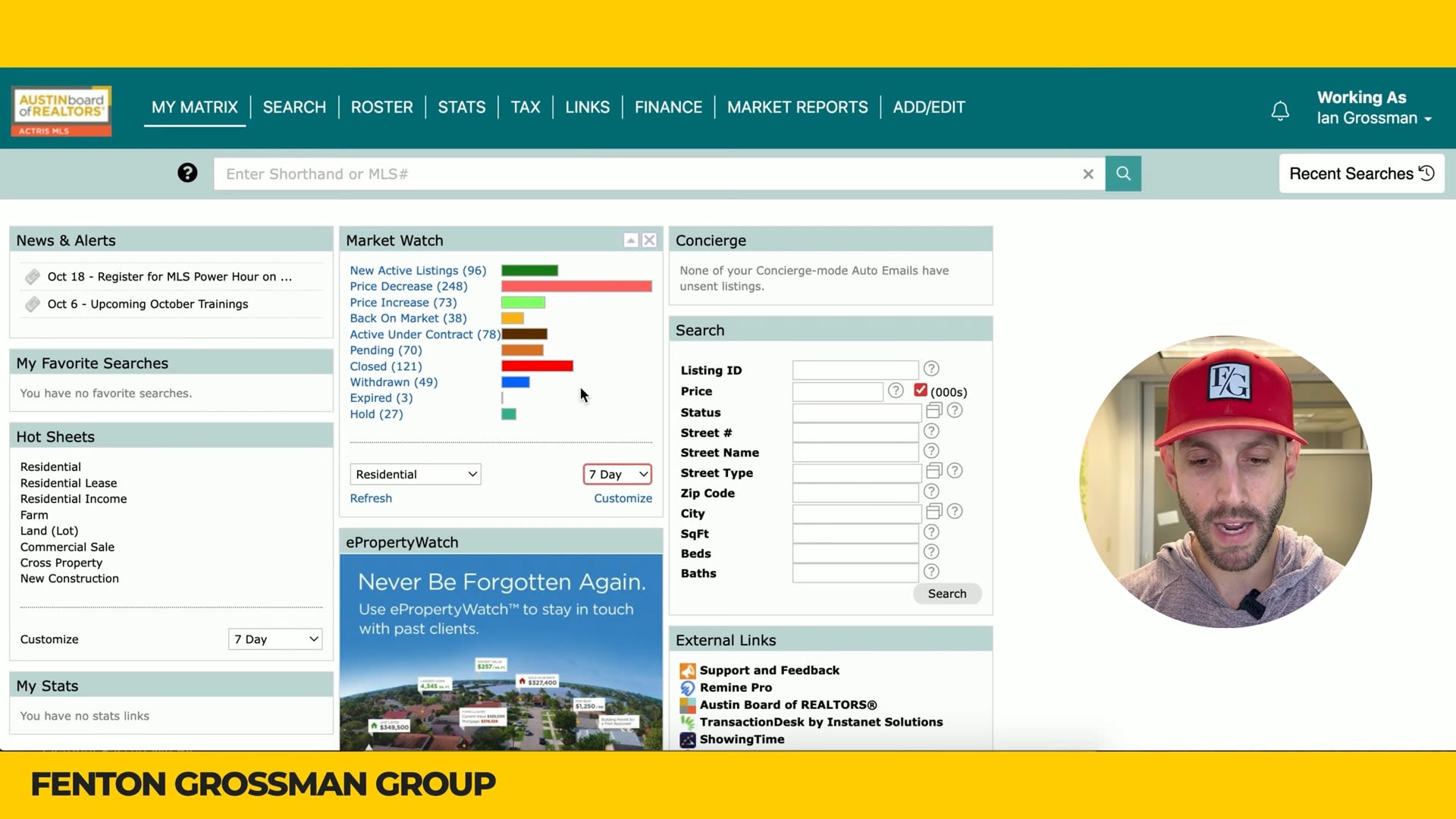Click Support and Feedback link icon
The width and height of the screenshot is (1456, 819).
pos(688,670)
